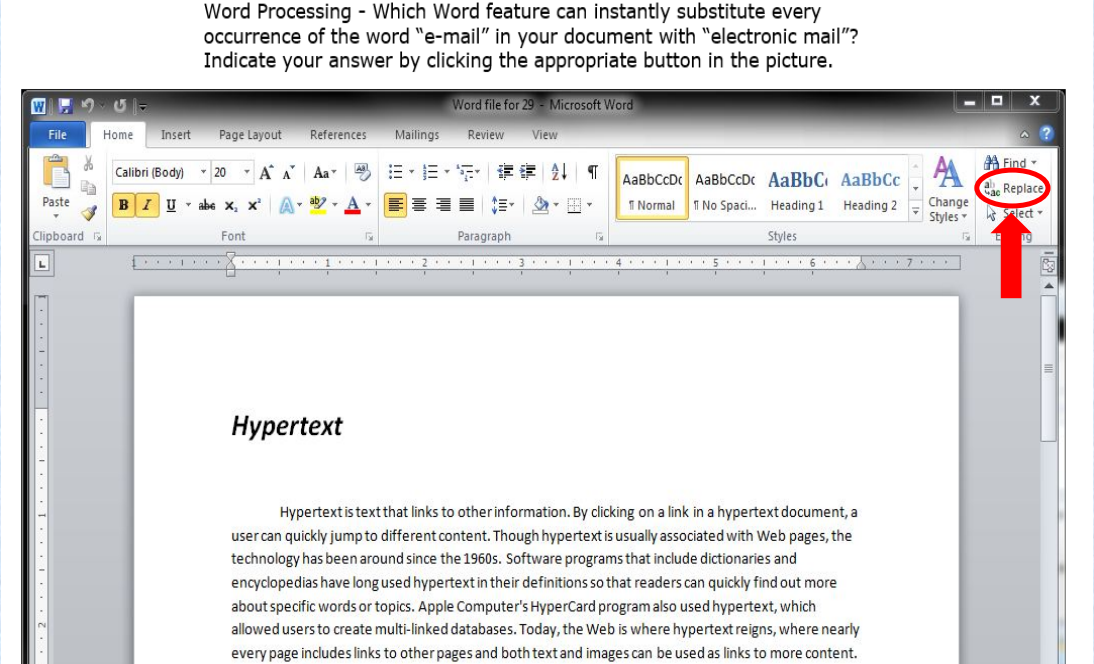1094x664 pixels.
Task: Click the Copy icon
Action: 89,188
